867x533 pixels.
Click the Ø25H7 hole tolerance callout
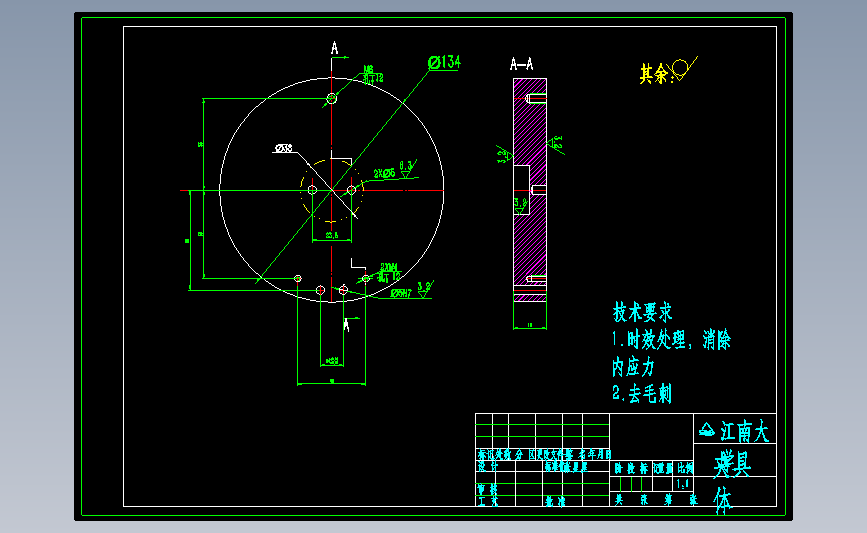(401, 294)
